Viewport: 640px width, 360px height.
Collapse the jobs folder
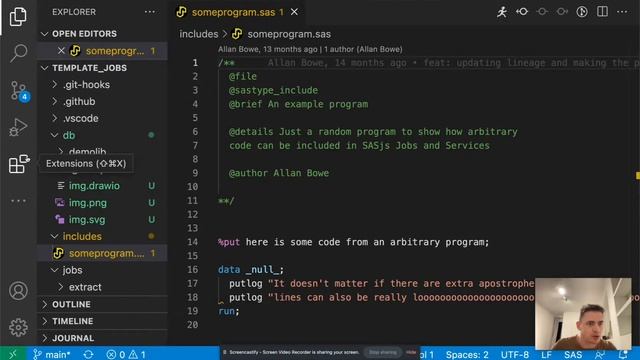pyautogui.click(x=102, y=270)
